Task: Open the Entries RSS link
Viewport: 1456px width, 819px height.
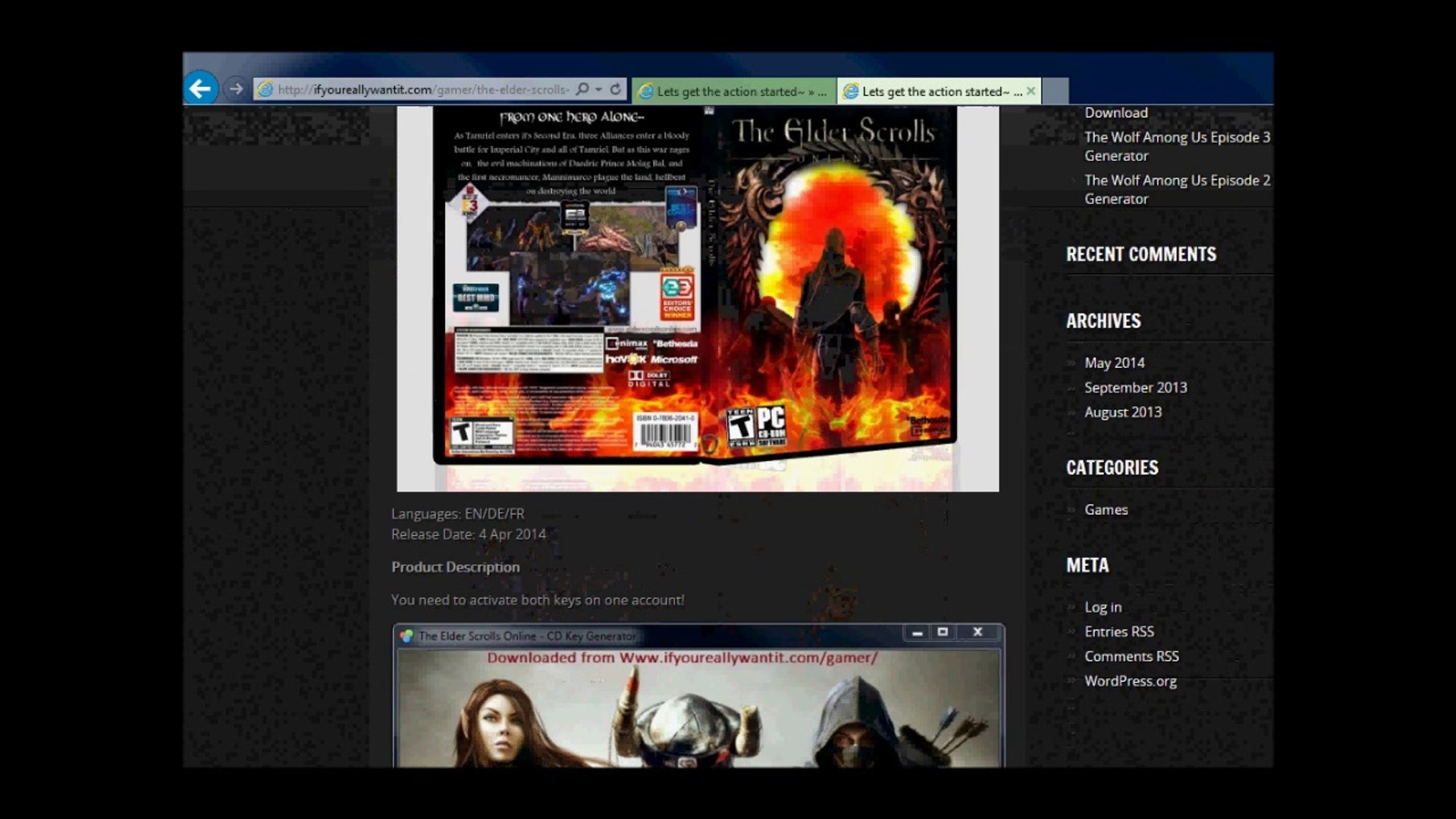Action: pos(1119,632)
